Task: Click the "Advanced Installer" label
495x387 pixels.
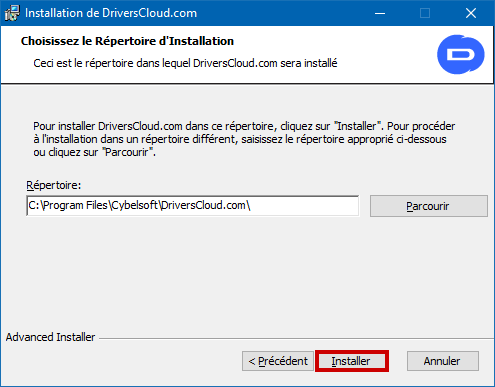Action: click(x=50, y=337)
